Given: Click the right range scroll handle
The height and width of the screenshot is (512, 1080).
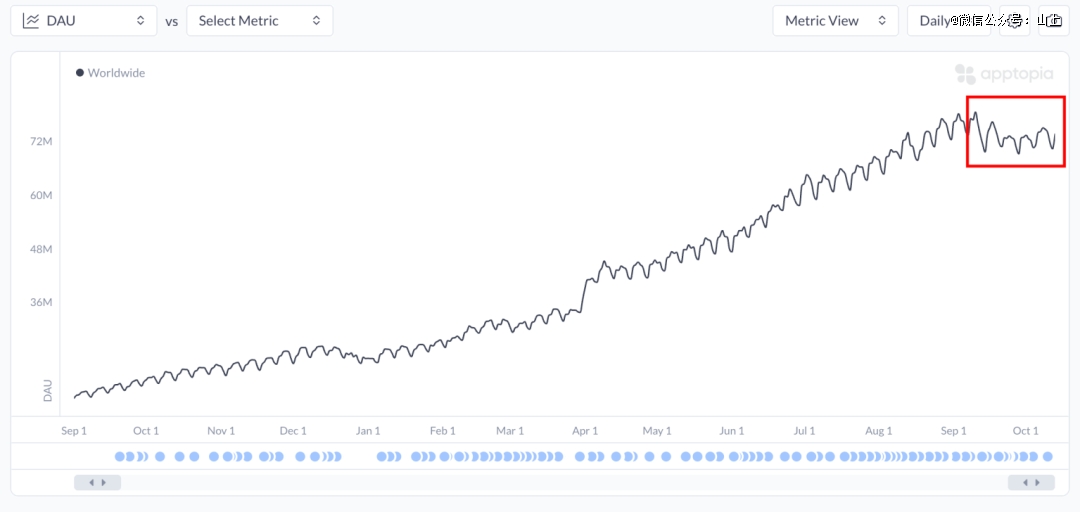Looking at the screenshot, I should click(x=1031, y=482).
